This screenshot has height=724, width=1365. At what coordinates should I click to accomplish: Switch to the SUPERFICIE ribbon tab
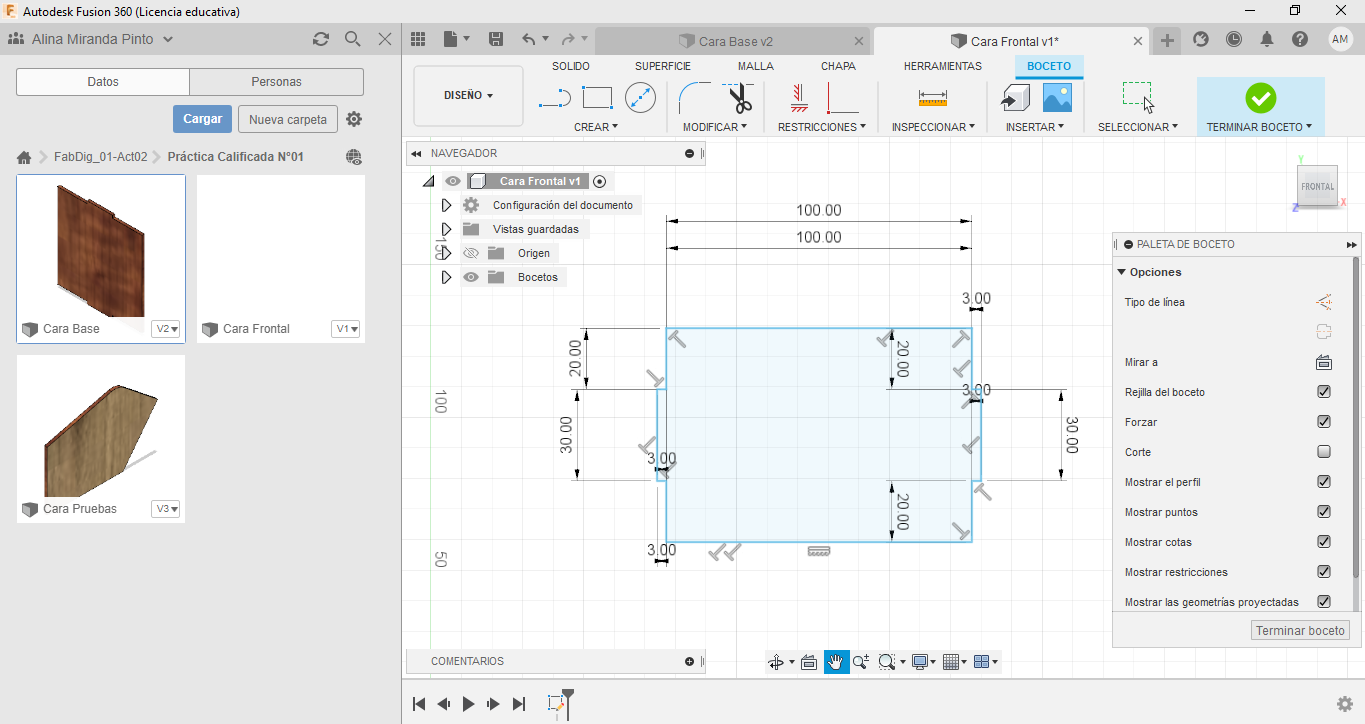pos(662,66)
